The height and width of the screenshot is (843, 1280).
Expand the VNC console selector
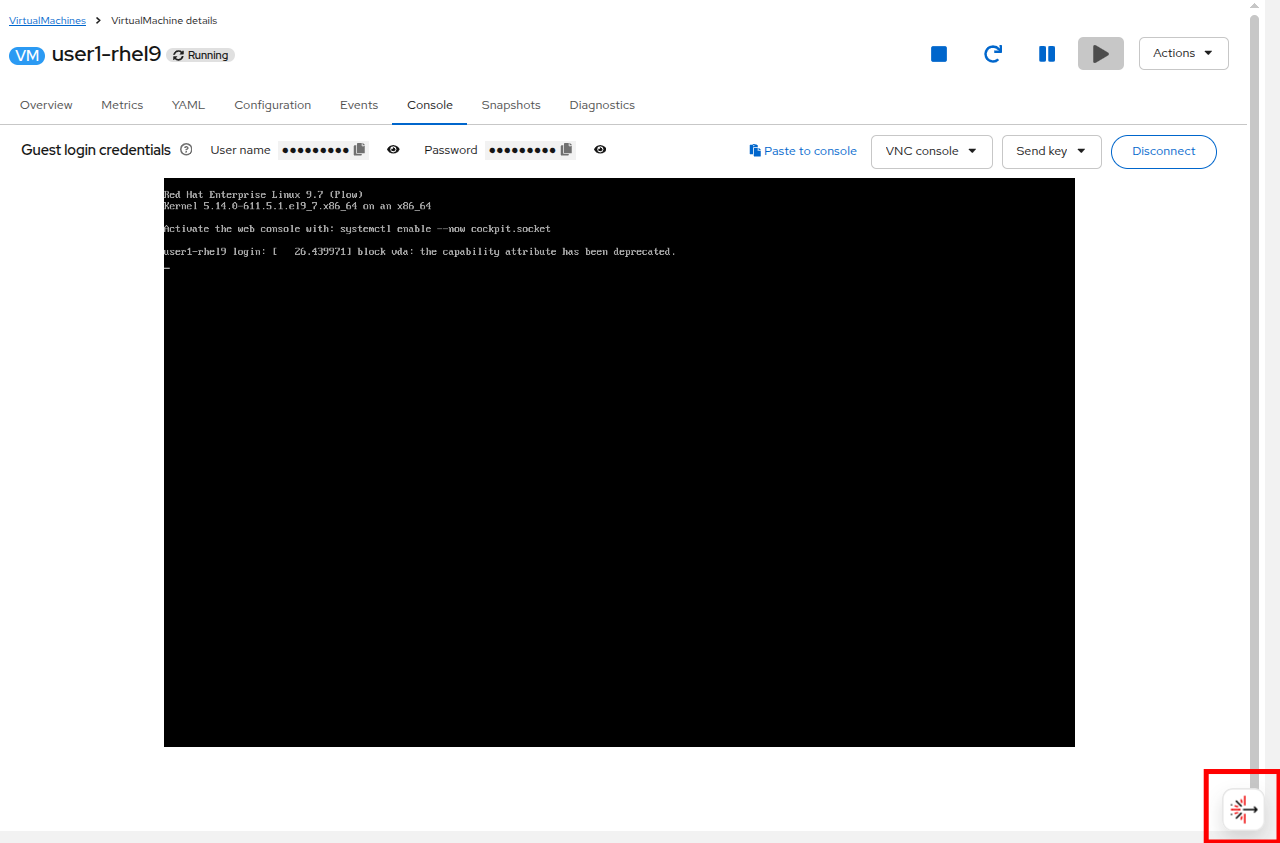coord(931,152)
